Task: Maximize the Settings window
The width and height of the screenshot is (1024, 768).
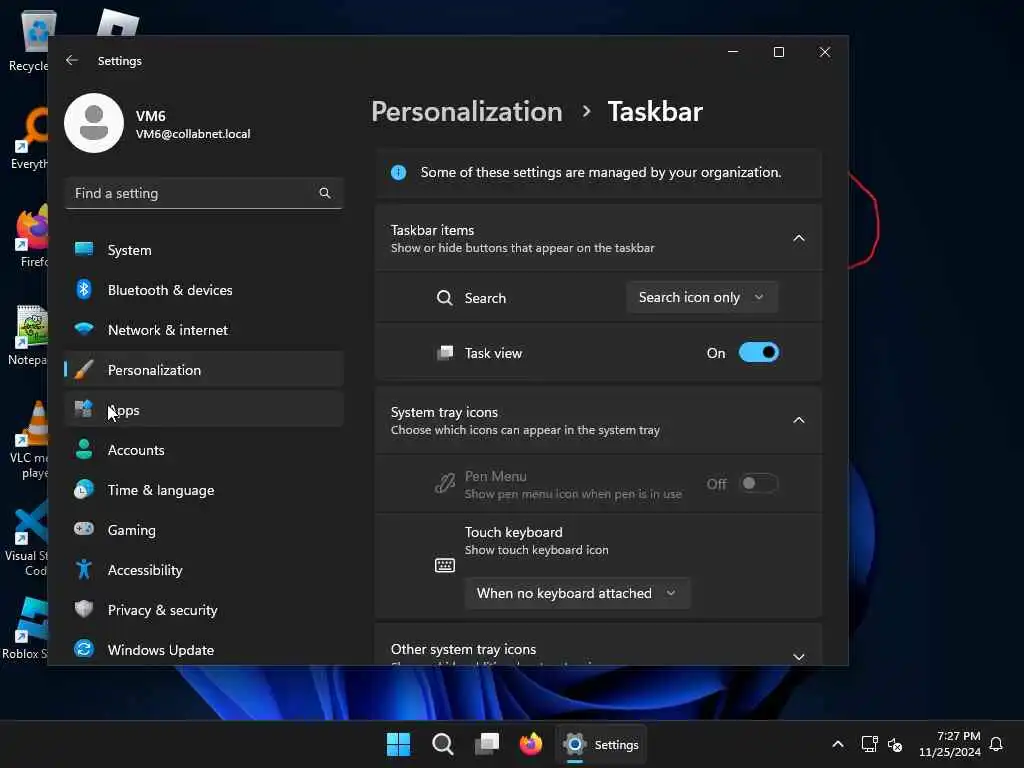Action: tap(778, 52)
